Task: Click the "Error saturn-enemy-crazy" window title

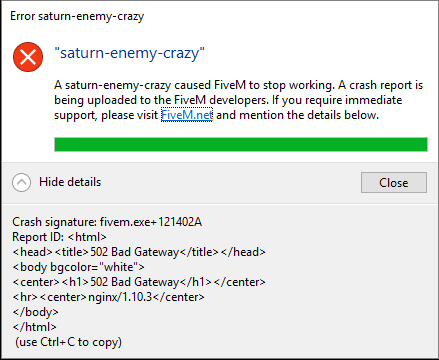Action: tap(77, 16)
